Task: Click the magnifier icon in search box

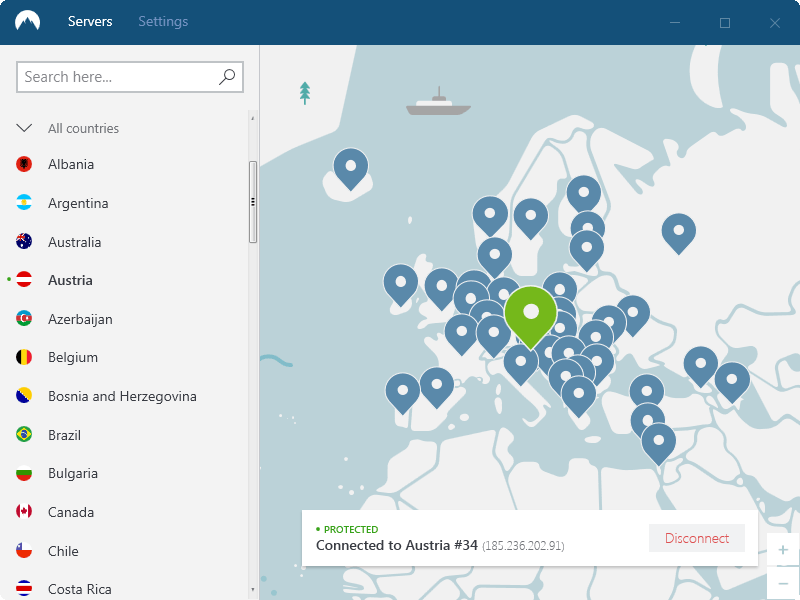Action: click(x=227, y=76)
